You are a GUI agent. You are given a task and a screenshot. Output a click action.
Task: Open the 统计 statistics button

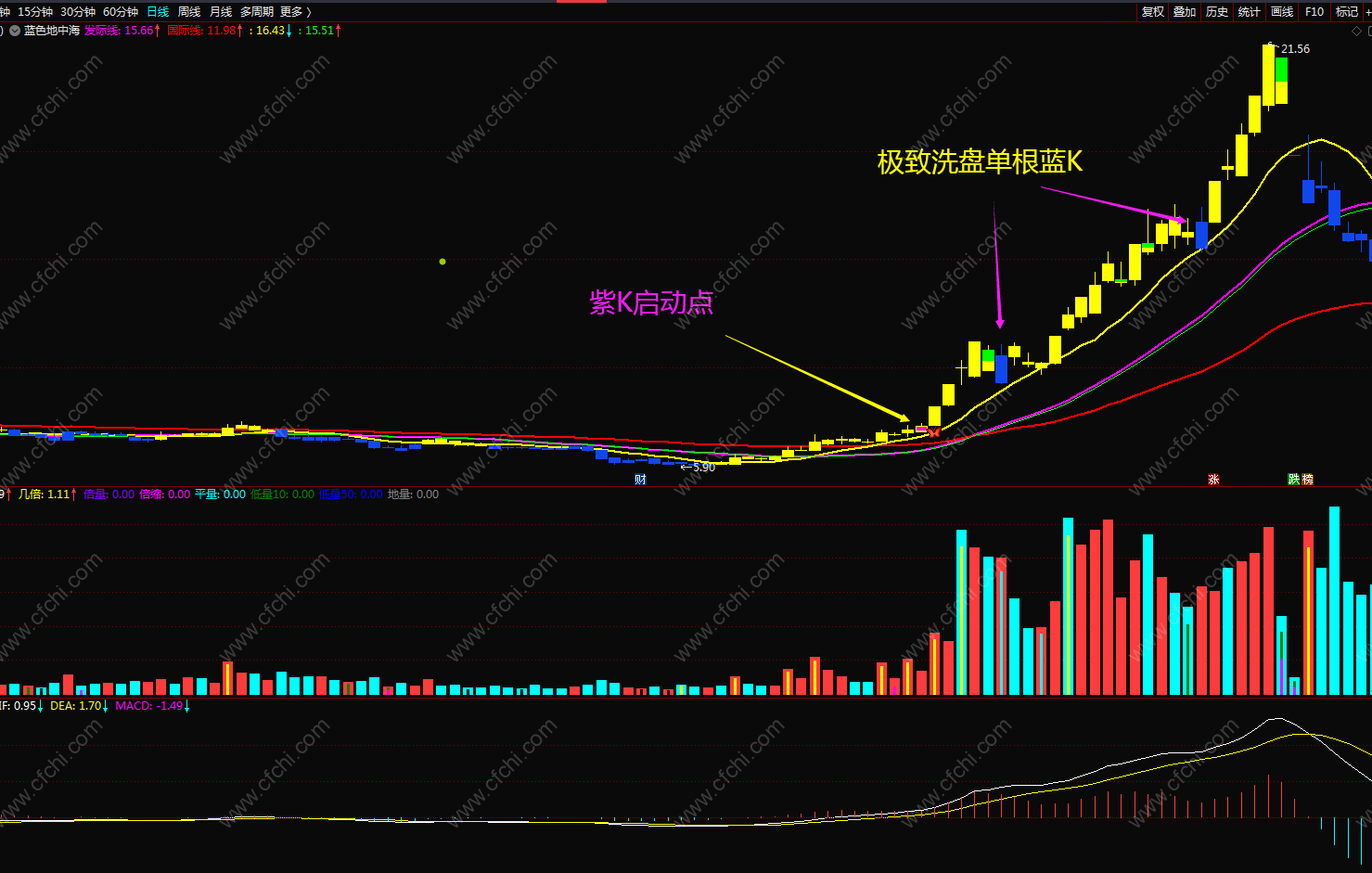[1250, 12]
